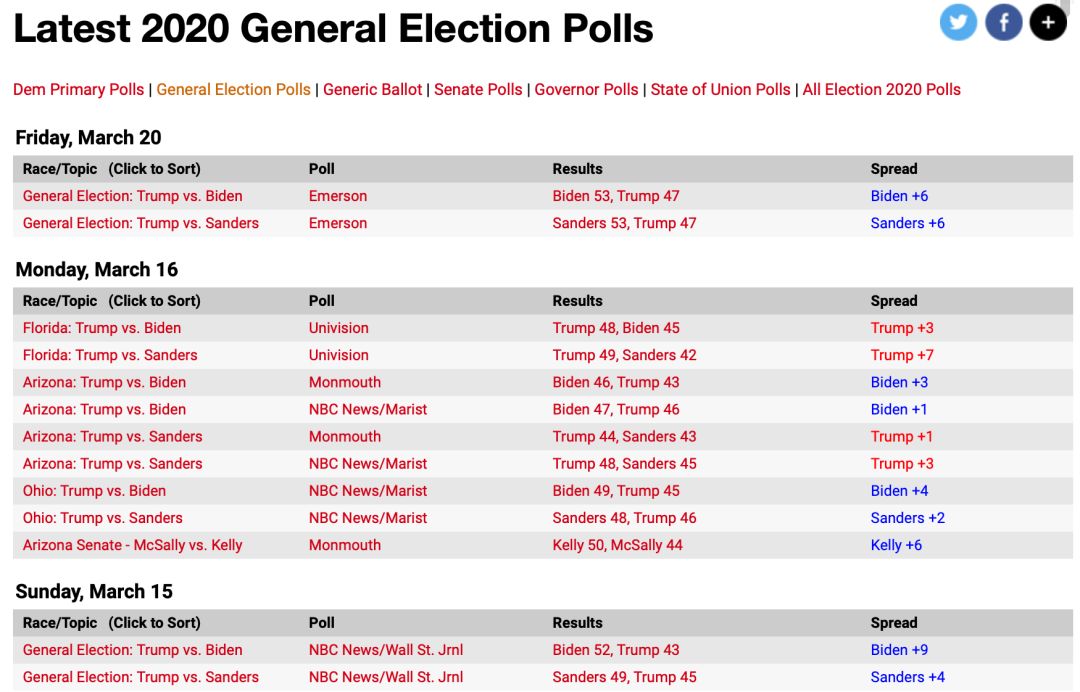The width and height of the screenshot is (1080, 692).
Task: Click the Facebook share icon
Action: (x=1003, y=22)
